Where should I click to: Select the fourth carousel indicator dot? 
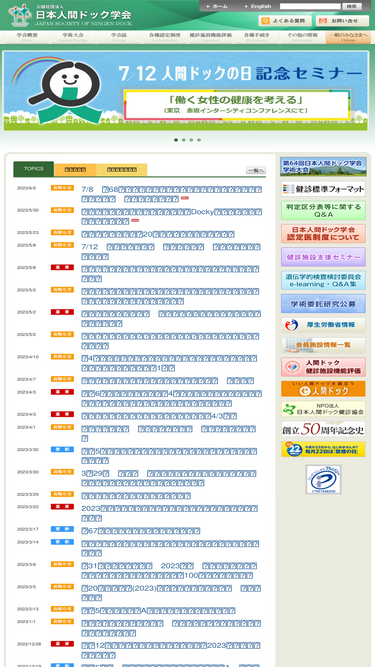pos(199,140)
